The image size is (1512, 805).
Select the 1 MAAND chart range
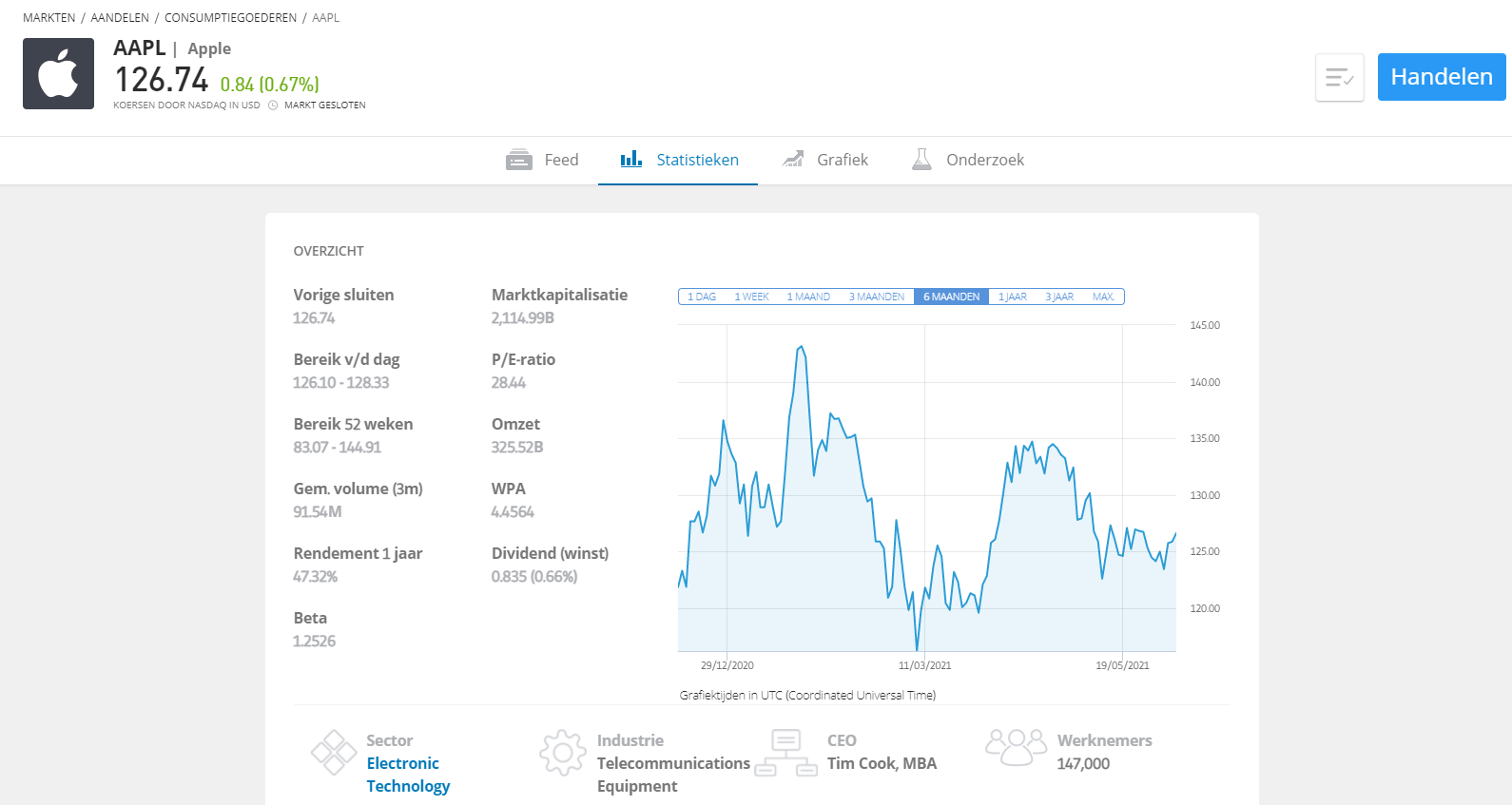[x=808, y=297]
